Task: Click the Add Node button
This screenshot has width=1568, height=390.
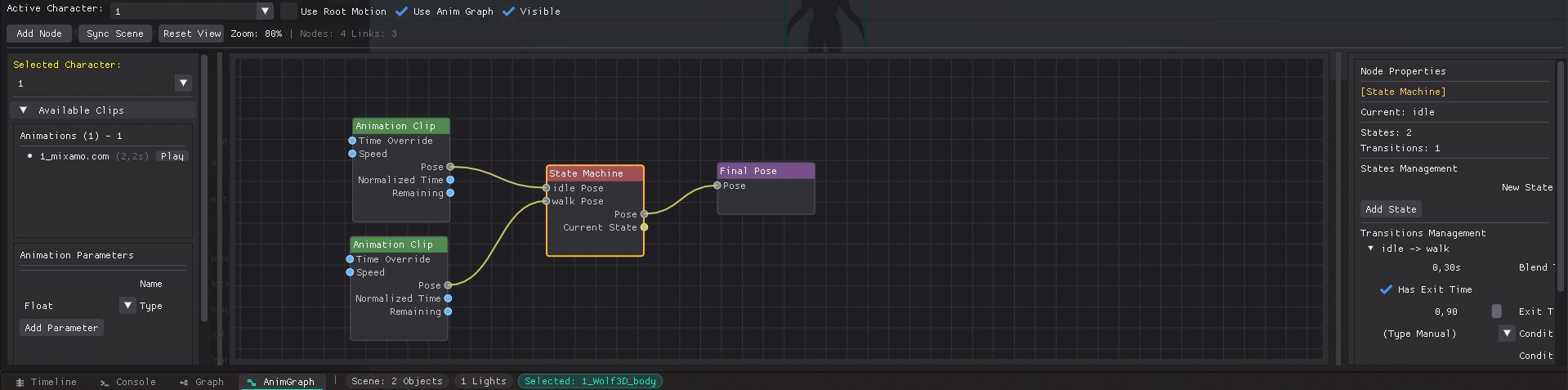Action: [39, 34]
